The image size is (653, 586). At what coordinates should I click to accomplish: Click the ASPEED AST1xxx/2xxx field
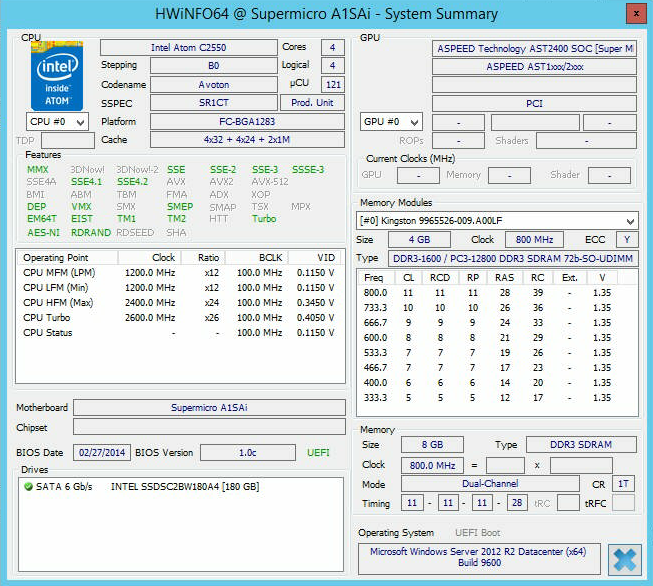click(x=534, y=67)
